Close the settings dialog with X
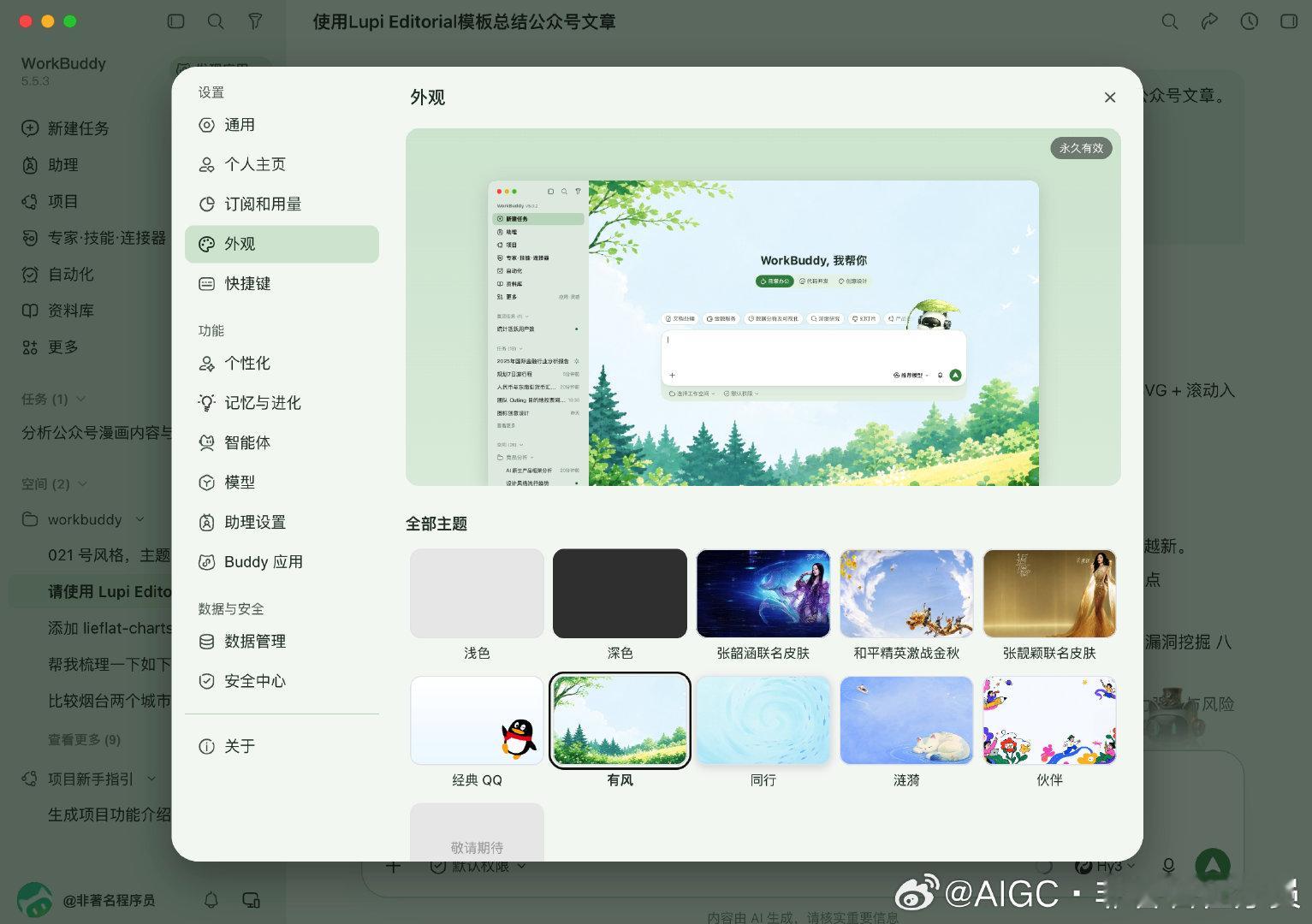Viewport: 1312px width, 924px height. pyautogui.click(x=1110, y=98)
